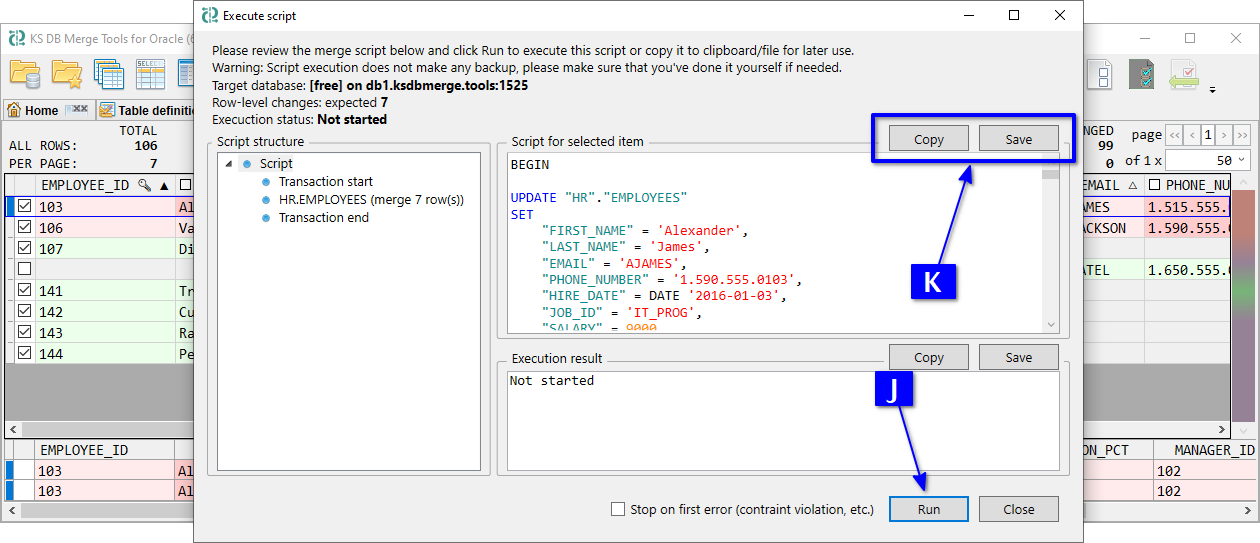Uncheck the row for employee 106
The image size is (1260, 543).
(25, 228)
